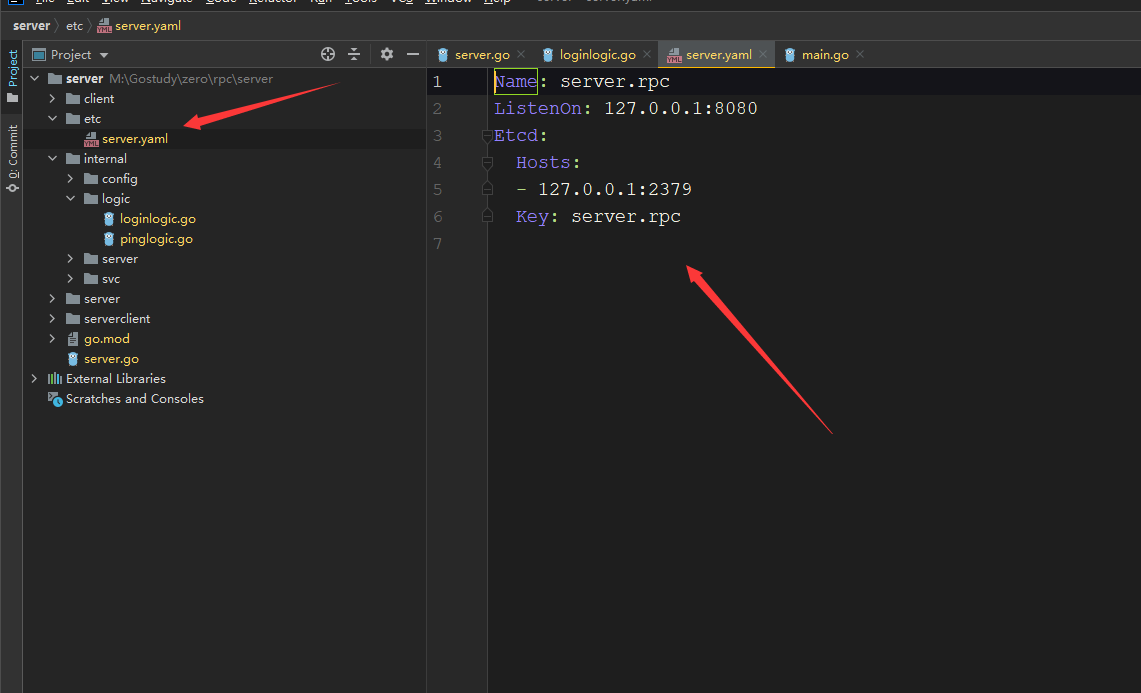
Task: Click the folder icon of the client directory
Action: point(73,99)
